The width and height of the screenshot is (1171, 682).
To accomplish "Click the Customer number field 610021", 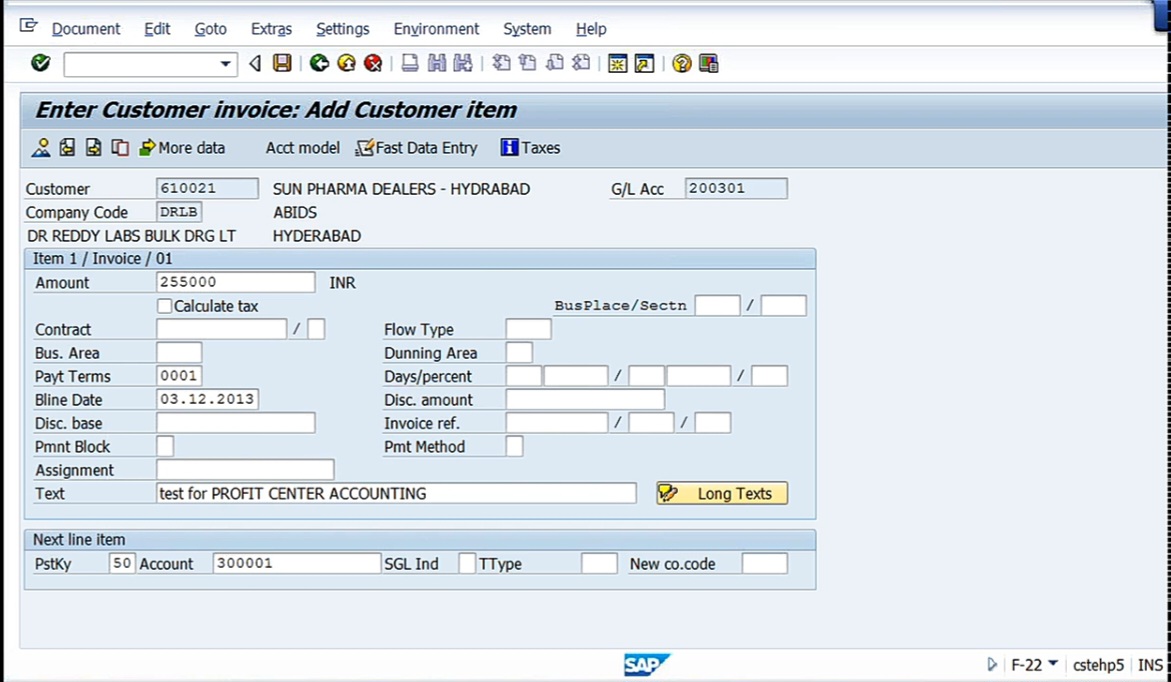I will (208, 188).
